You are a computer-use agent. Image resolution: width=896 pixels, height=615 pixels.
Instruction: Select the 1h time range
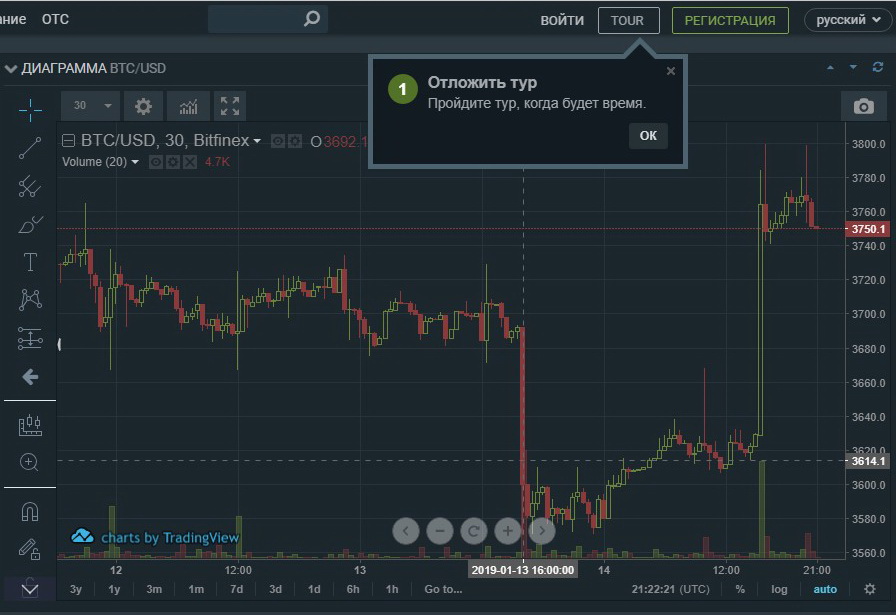pyautogui.click(x=391, y=589)
